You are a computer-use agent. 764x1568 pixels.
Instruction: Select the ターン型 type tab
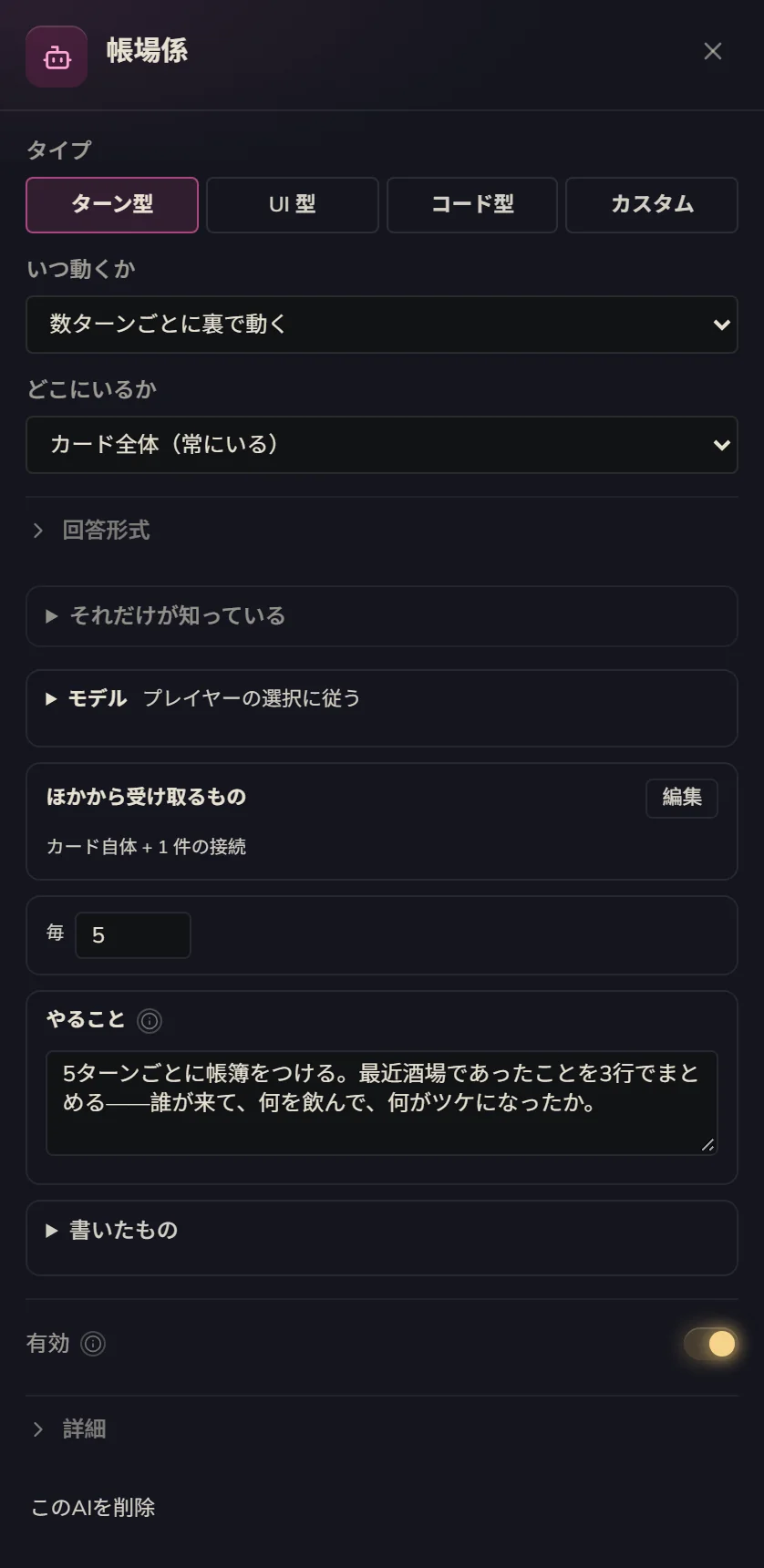point(112,204)
